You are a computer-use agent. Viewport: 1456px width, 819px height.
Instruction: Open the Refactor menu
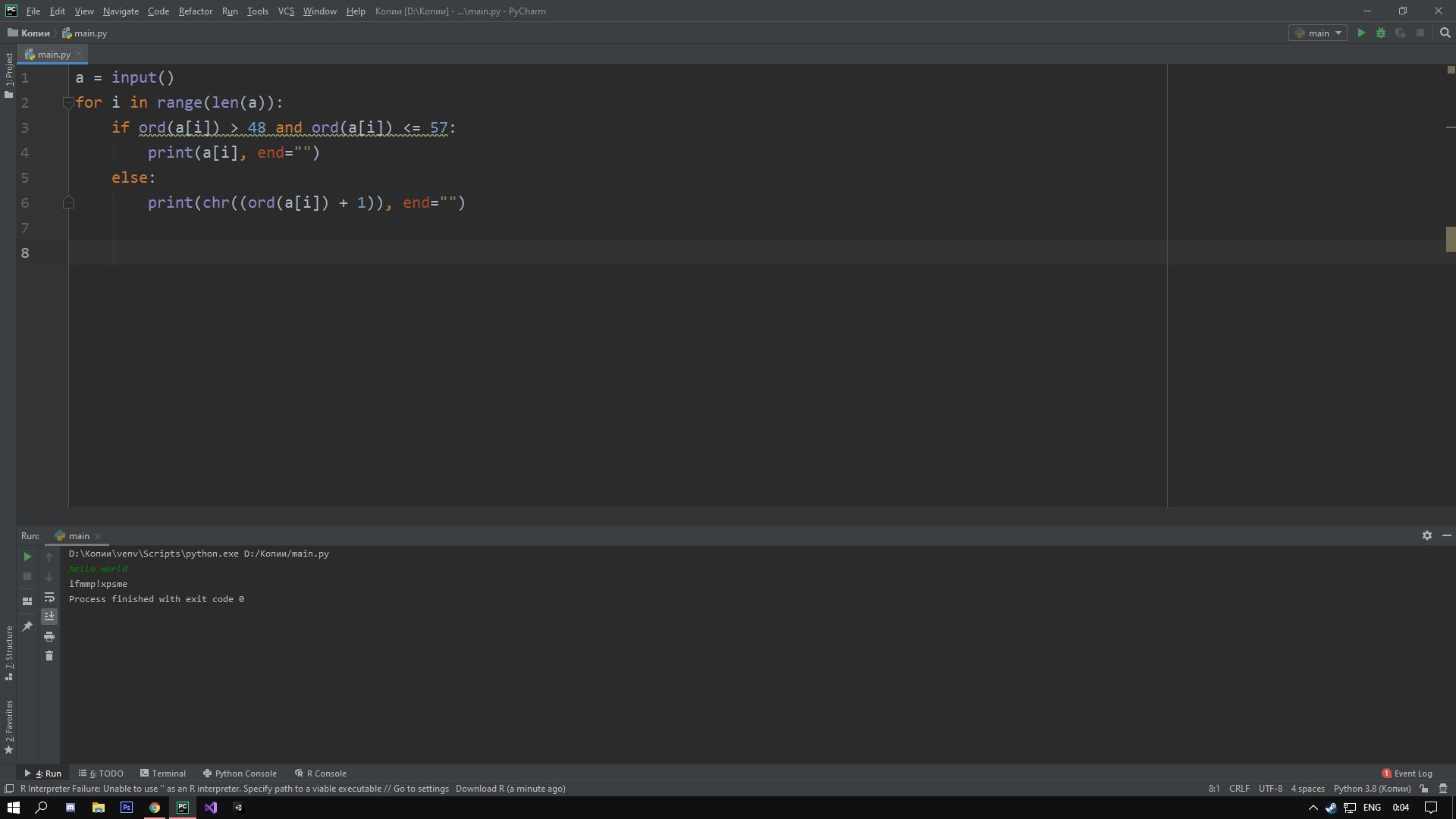click(195, 11)
